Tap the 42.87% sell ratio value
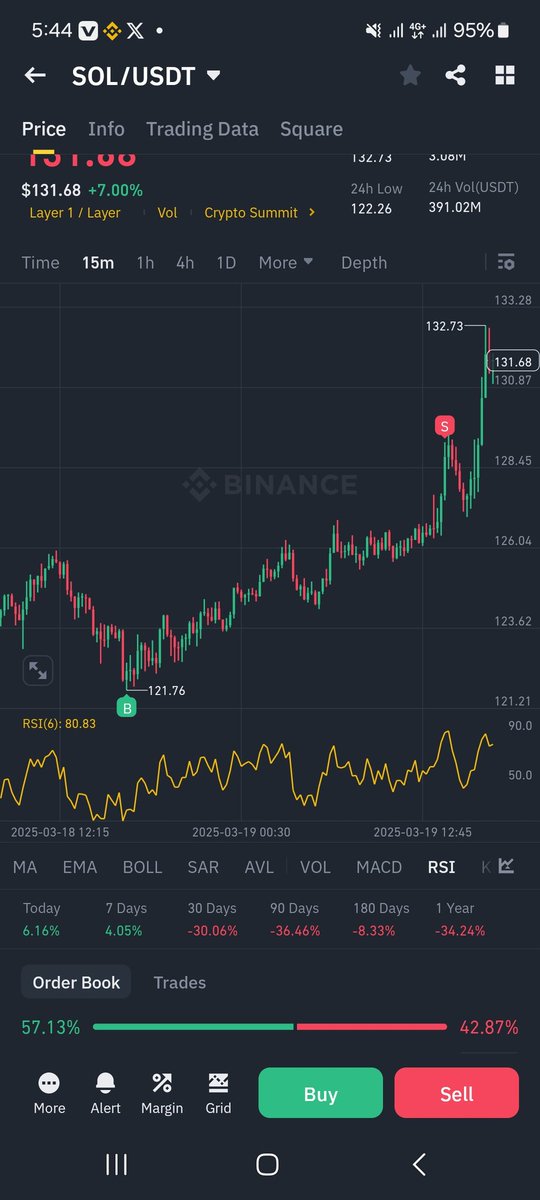 489,1027
